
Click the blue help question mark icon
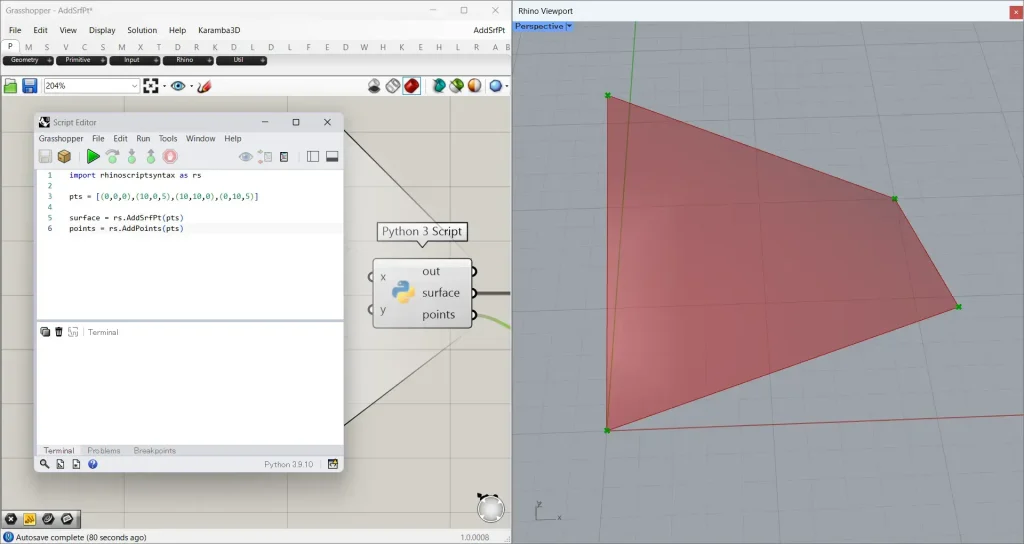coord(93,464)
